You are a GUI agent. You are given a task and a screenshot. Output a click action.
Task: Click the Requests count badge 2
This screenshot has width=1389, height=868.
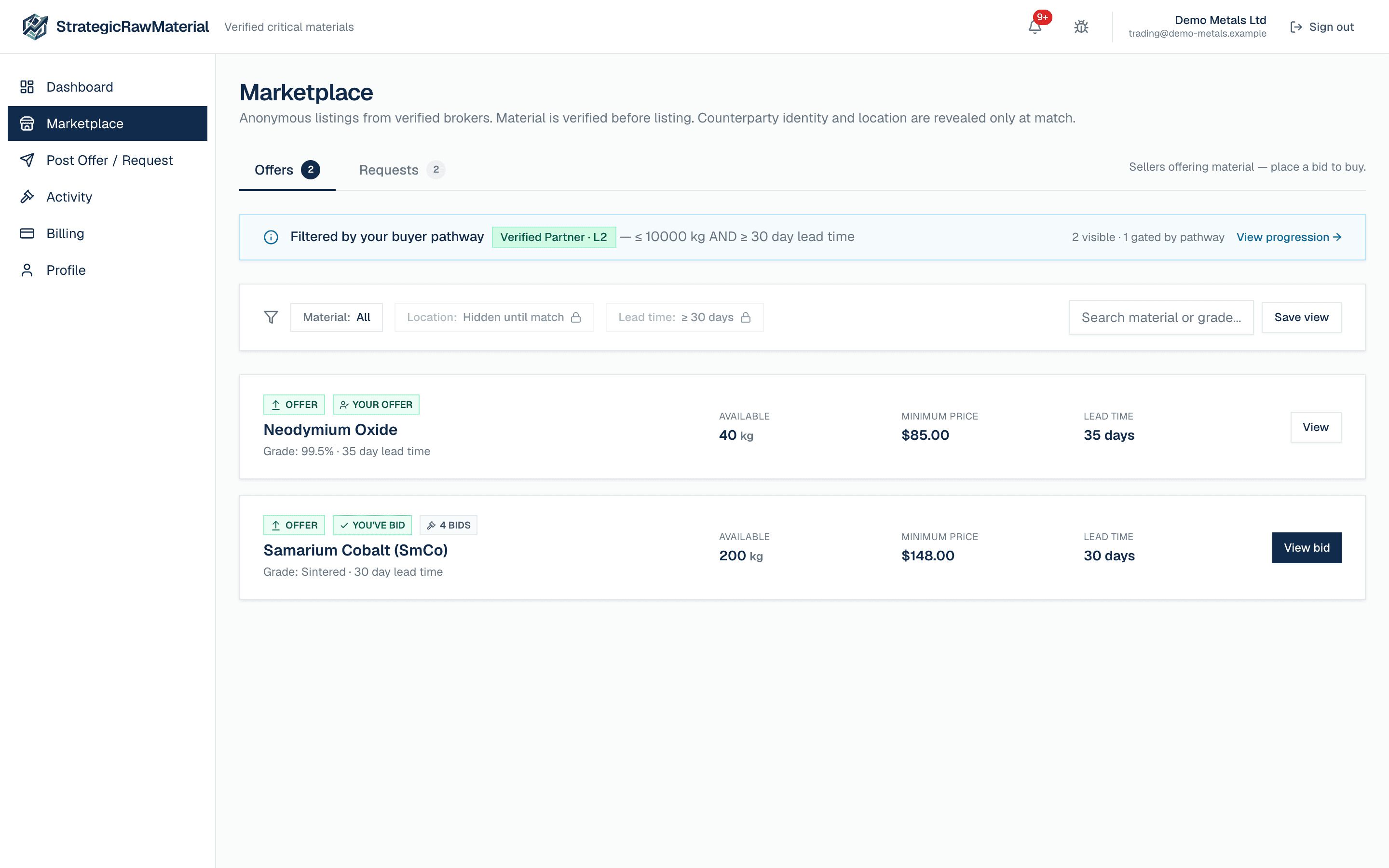[436, 170]
